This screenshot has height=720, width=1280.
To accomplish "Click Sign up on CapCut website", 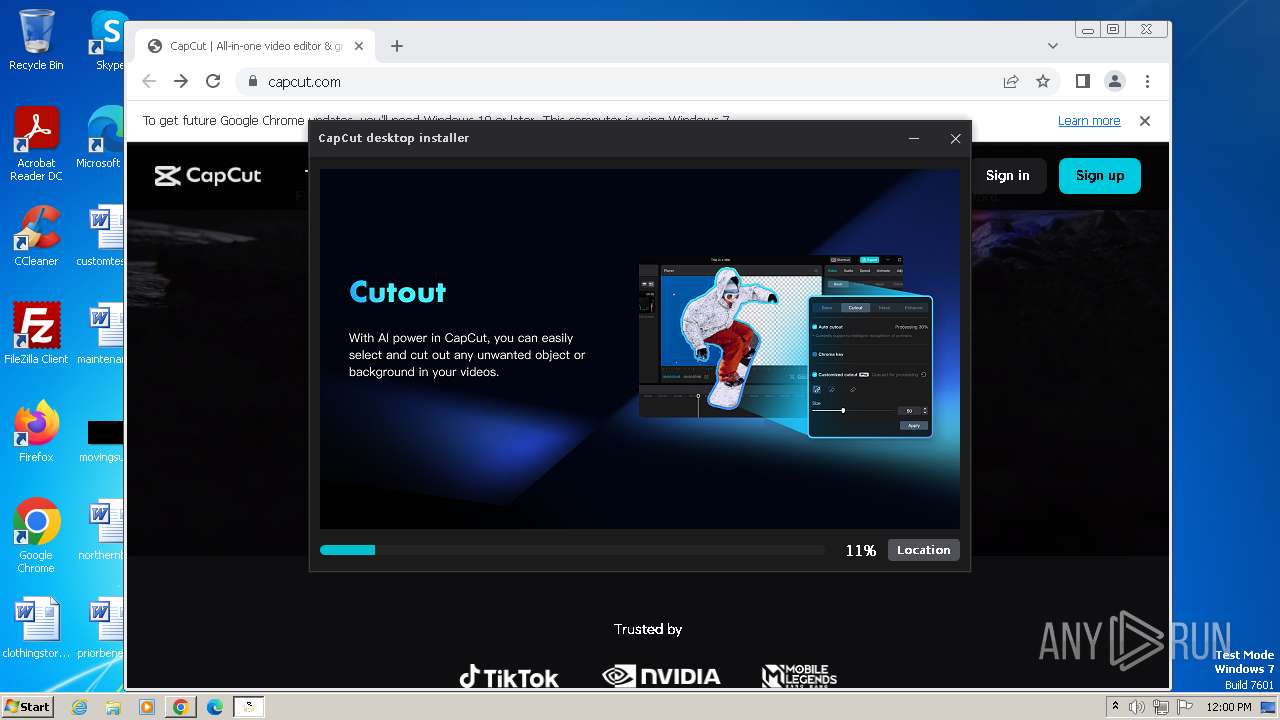I will coord(1100,175).
